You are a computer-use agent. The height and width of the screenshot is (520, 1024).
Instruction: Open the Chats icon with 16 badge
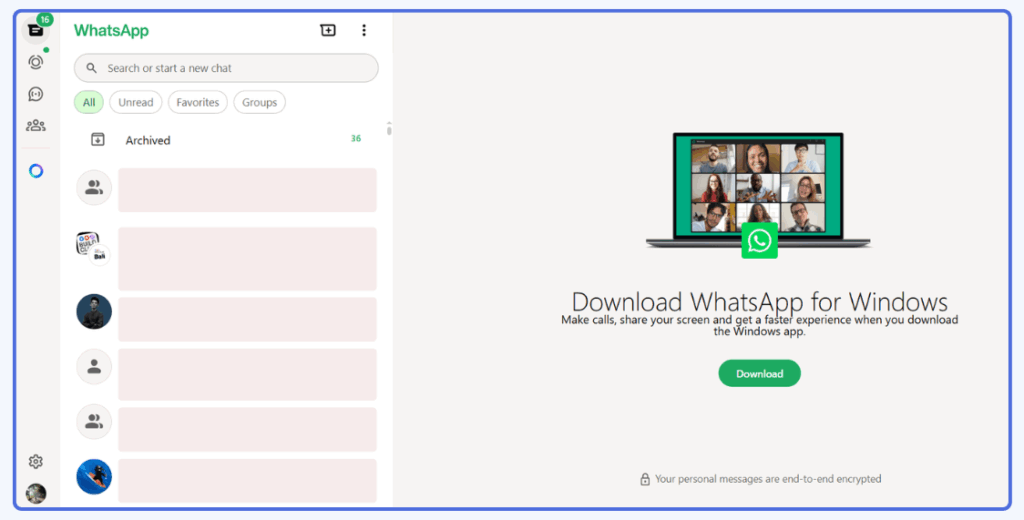coord(35,30)
